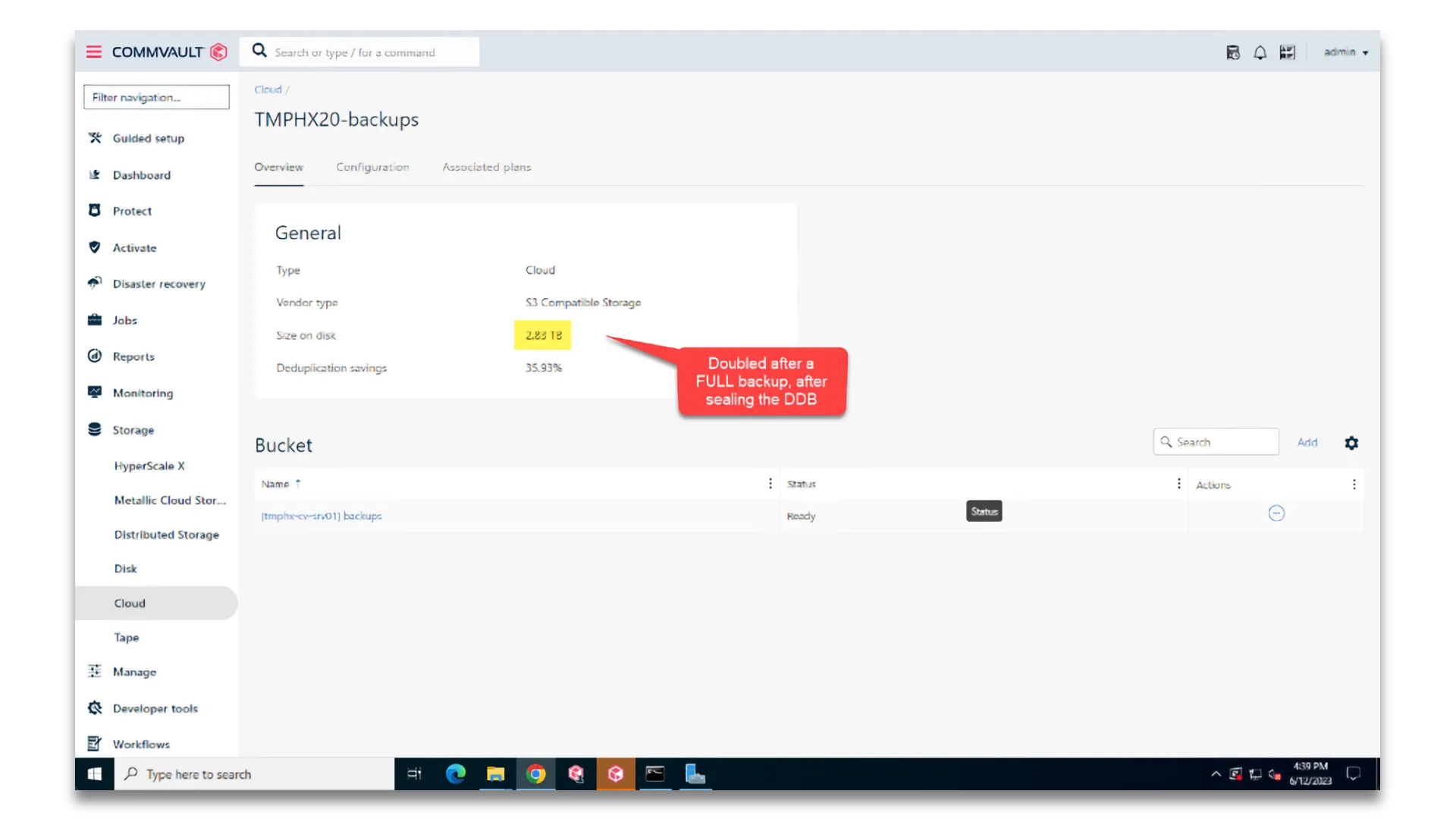Screen dimensions: 1456x819
Task: Open Dashboard from sidebar
Action: pyautogui.click(x=142, y=175)
